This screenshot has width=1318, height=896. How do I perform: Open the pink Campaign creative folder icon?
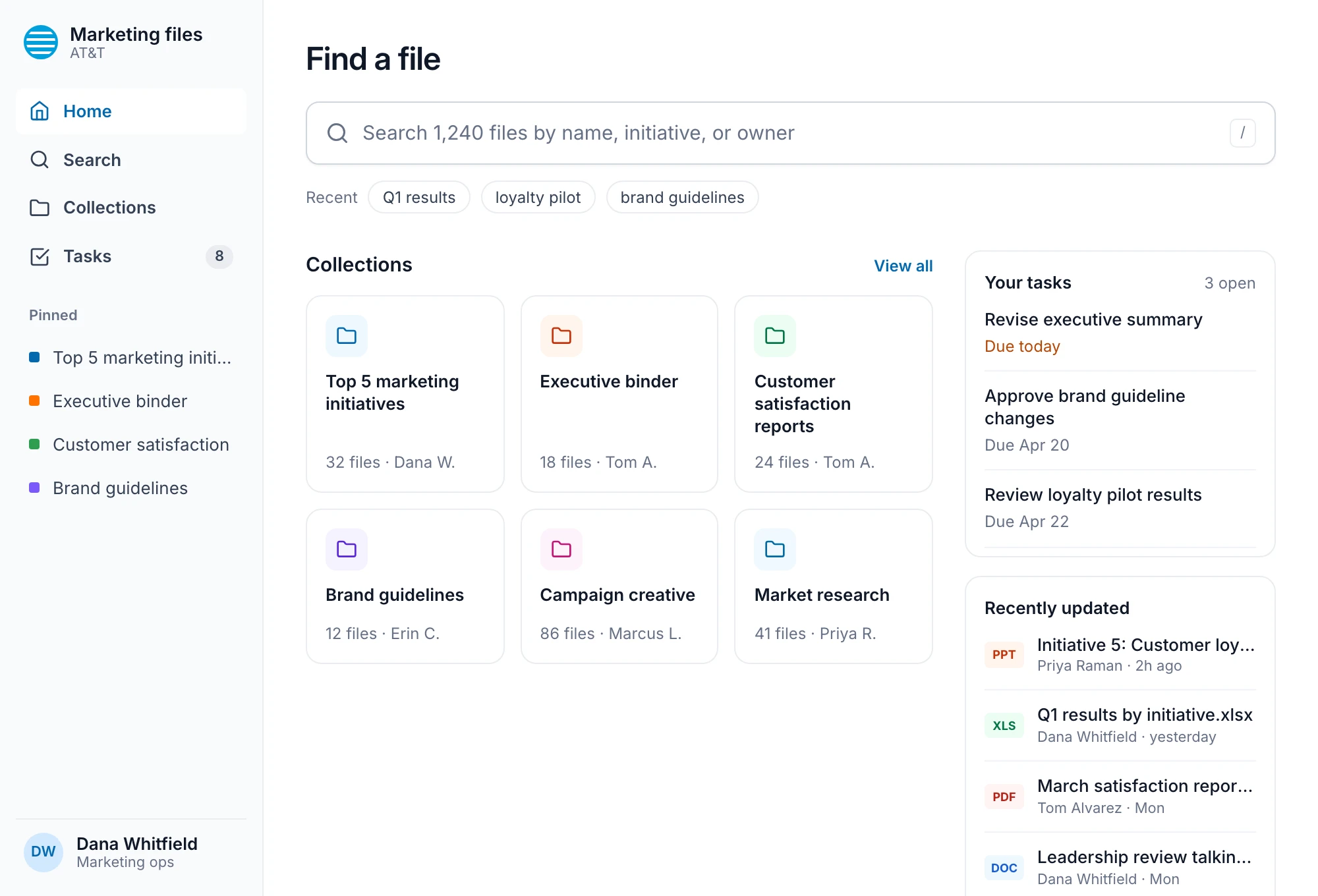point(561,549)
